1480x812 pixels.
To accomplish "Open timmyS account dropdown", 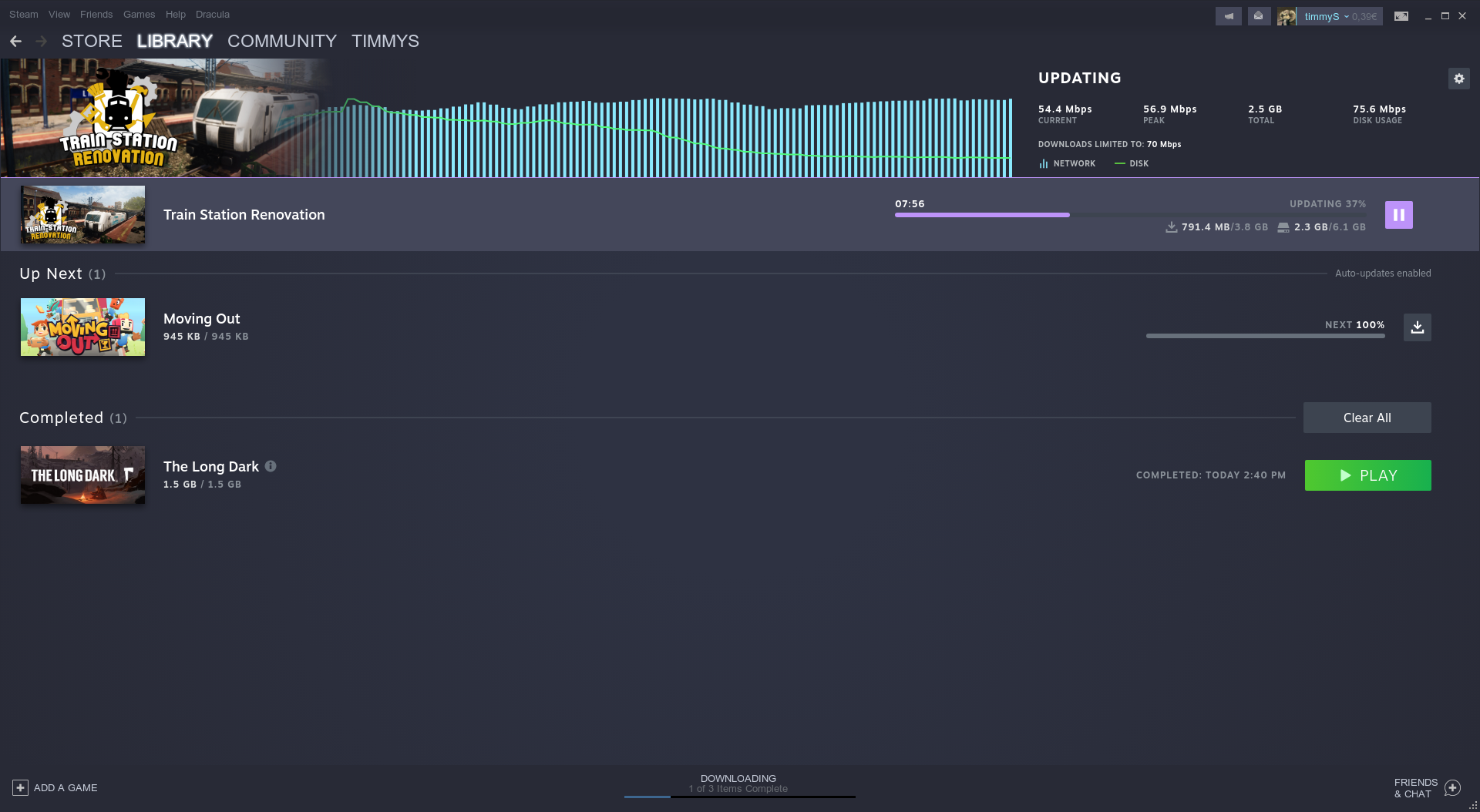I will pos(1326,16).
